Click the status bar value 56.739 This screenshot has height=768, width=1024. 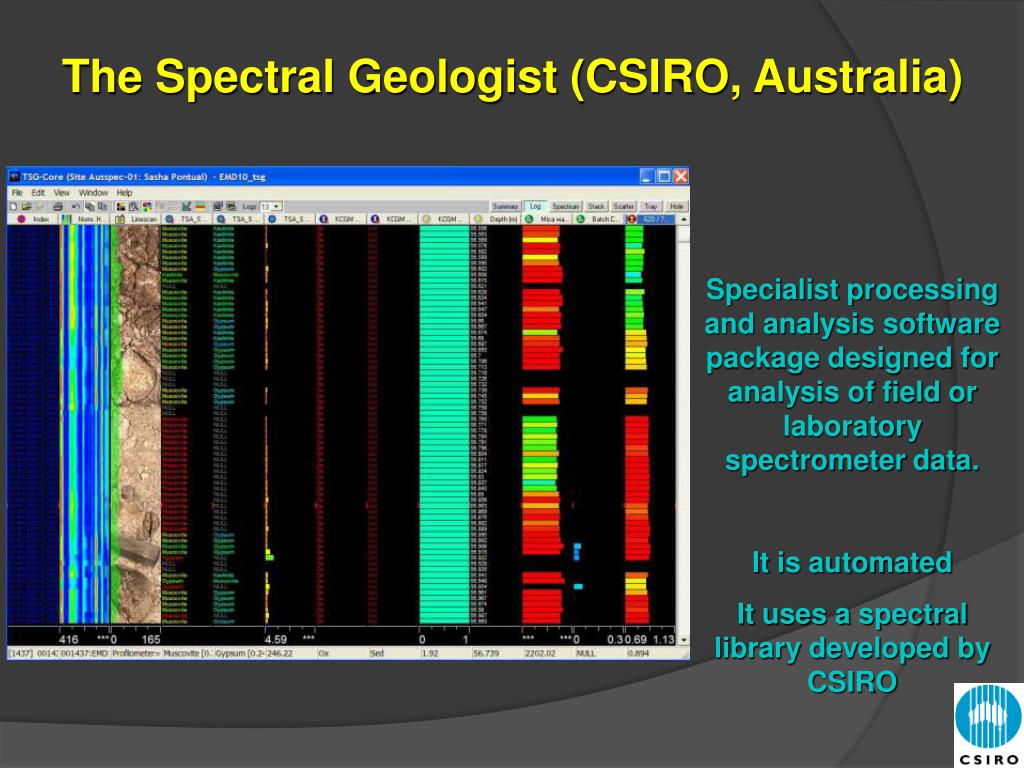tap(486, 653)
